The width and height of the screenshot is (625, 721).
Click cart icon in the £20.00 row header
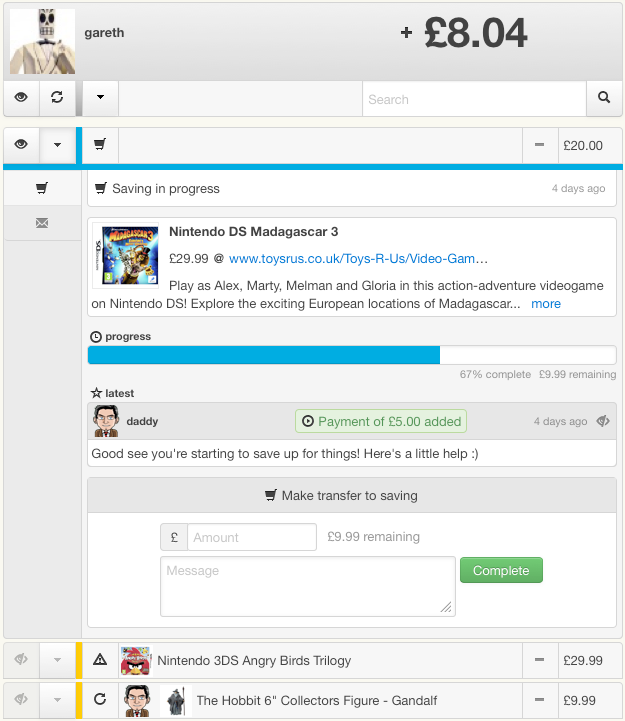click(100, 144)
